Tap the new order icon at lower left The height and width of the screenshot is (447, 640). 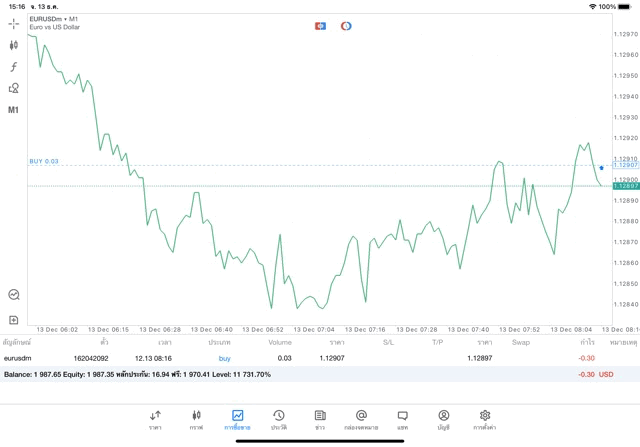coord(14,320)
